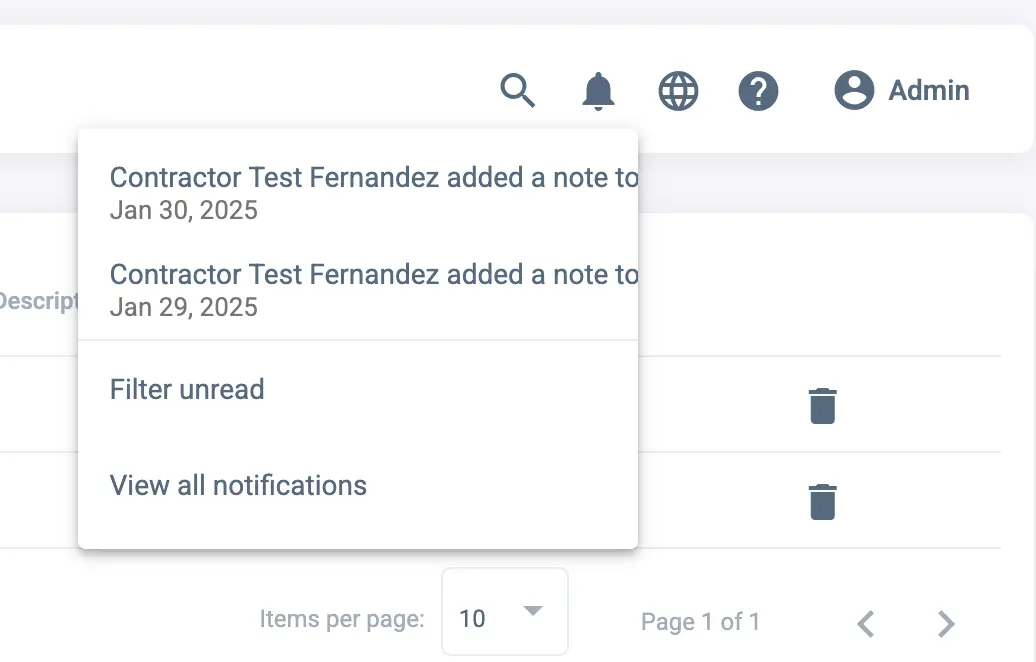Viewport: 1036px width, 662px height.
Task: Open the language globe icon
Action: click(678, 91)
